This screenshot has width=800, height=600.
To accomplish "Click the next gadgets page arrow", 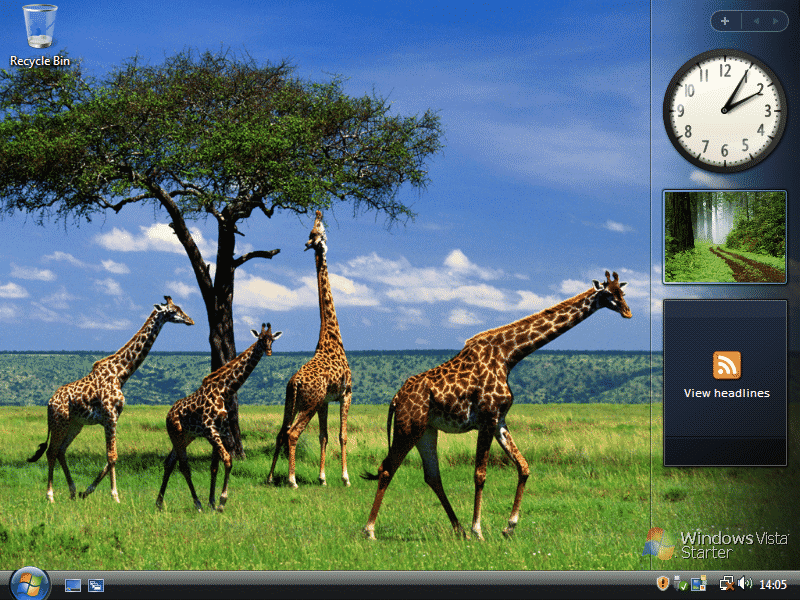I will [x=775, y=21].
